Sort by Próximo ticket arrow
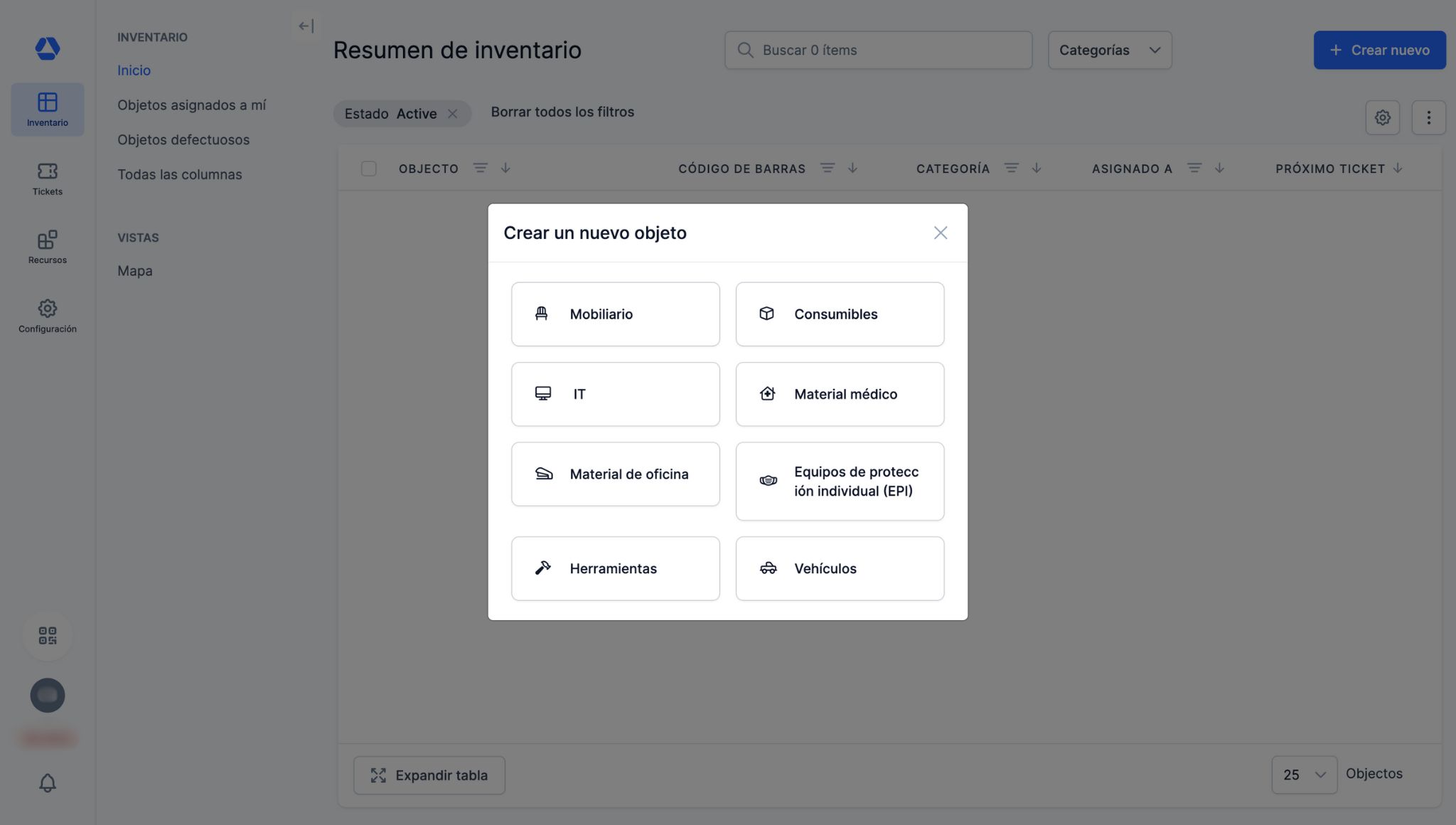This screenshot has width=1456, height=825. point(1398,169)
